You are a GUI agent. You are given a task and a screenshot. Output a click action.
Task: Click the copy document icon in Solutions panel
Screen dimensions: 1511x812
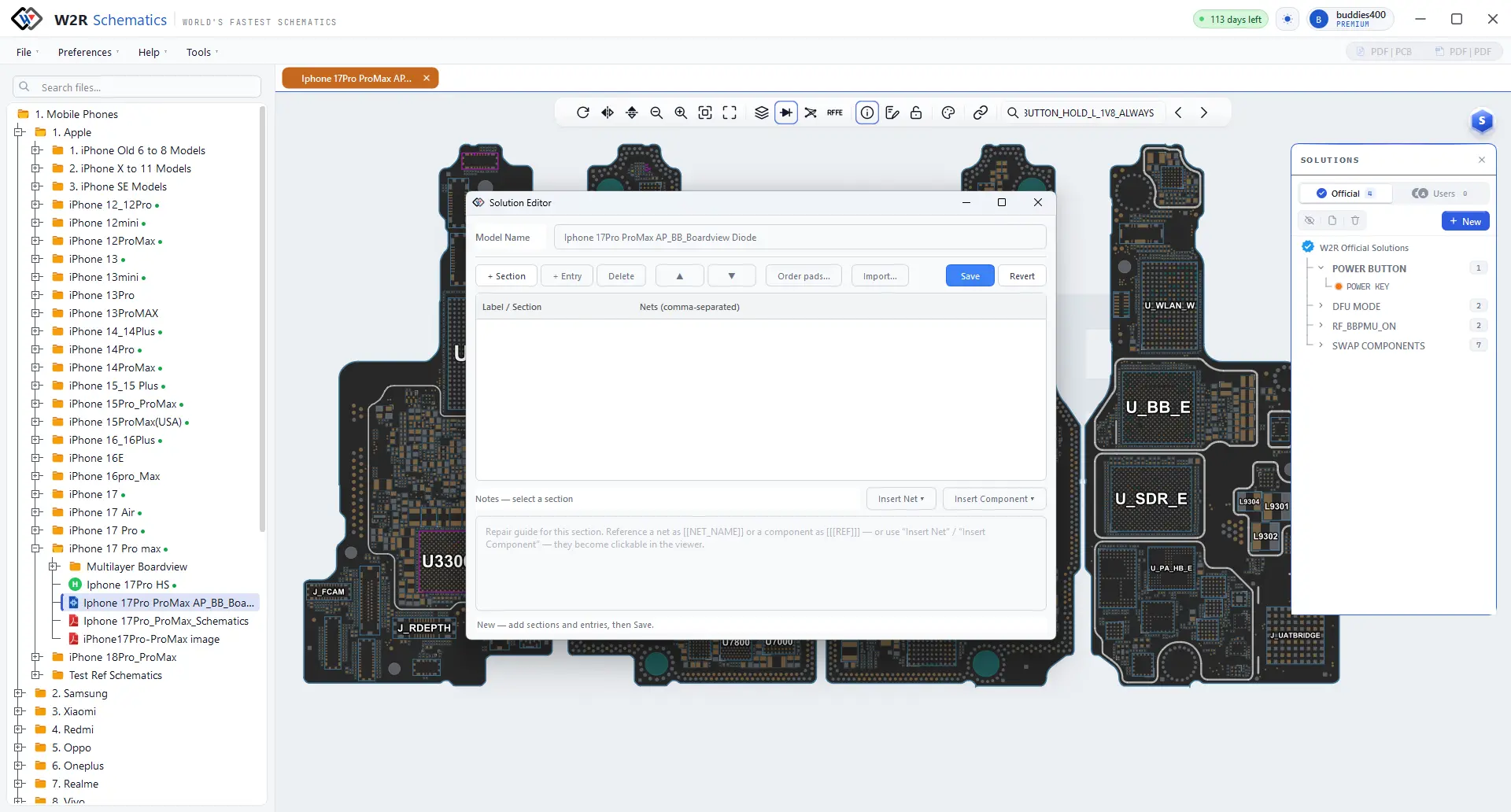[x=1332, y=221]
